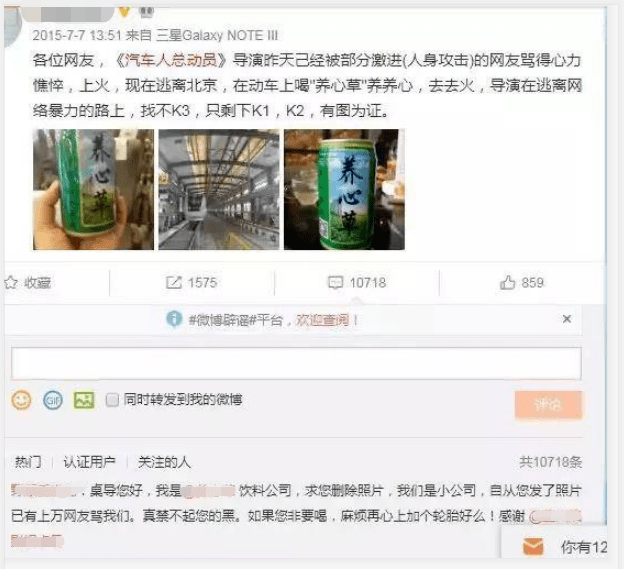
Task: Select the 关注的人 tab
Action: coord(164,462)
